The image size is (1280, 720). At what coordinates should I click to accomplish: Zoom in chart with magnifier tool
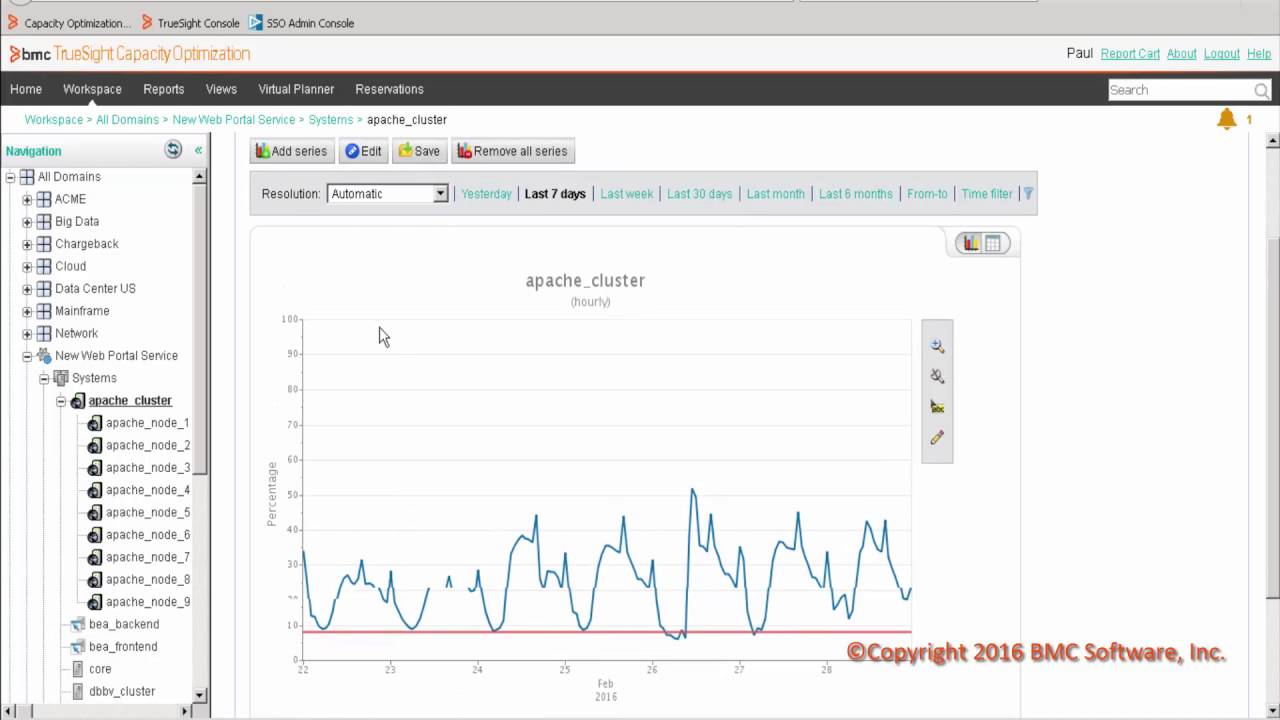pyautogui.click(x=937, y=346)
